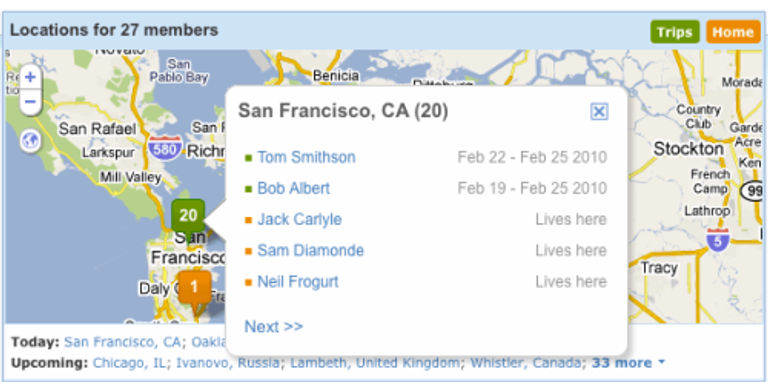Click the Interstate 580 shield on map
This screenshot has width=768, height=382.
[x=165, y=149]
